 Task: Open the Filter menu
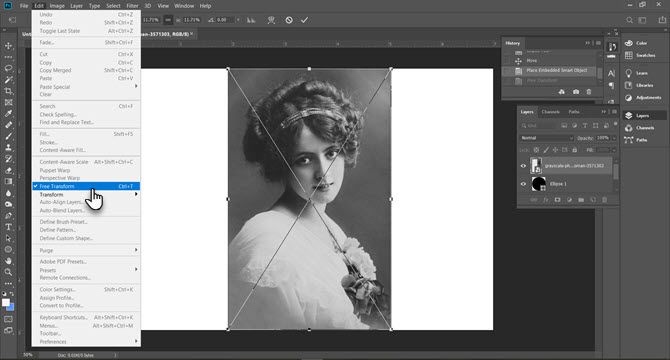(132, 6)
